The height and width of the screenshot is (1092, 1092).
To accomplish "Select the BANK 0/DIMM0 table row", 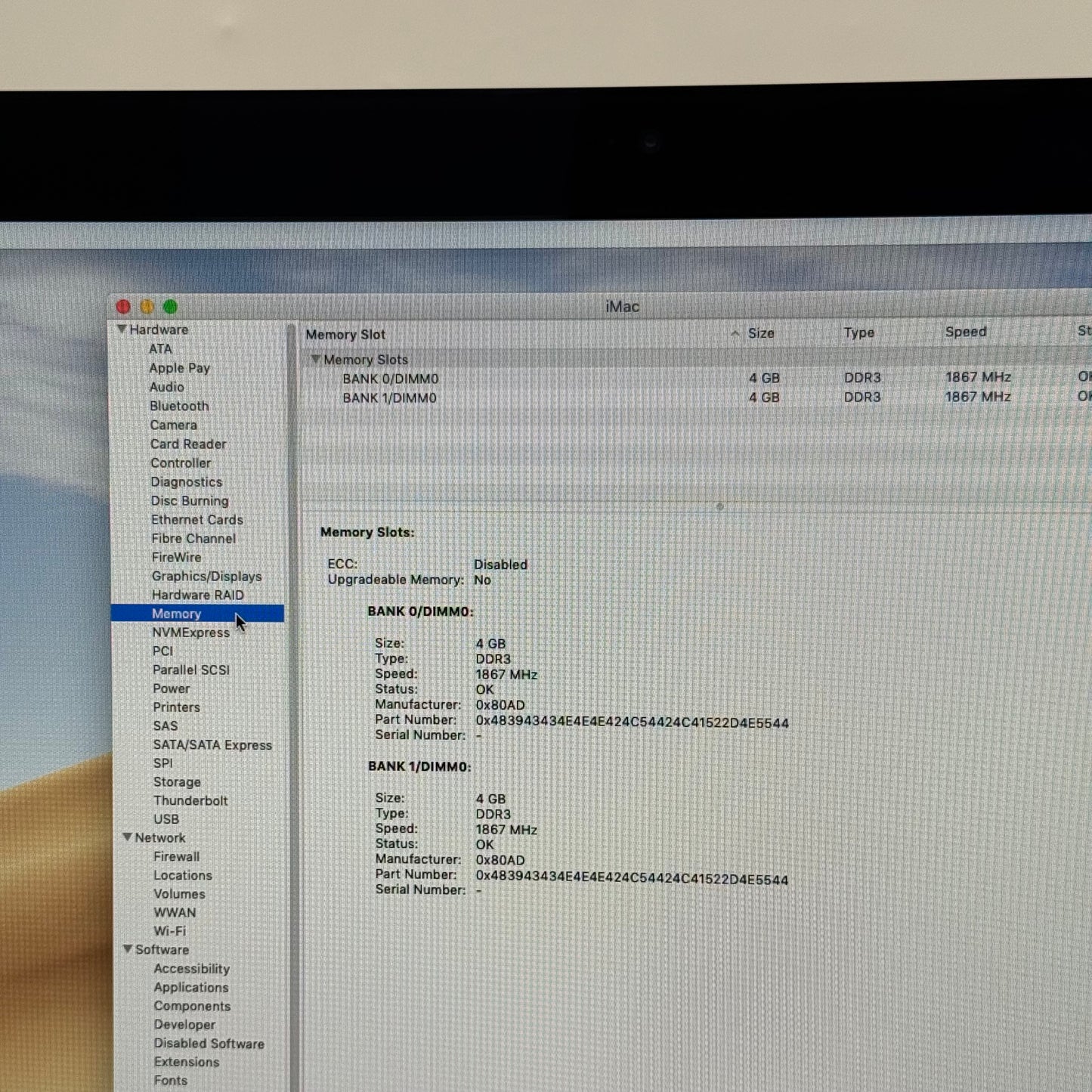I will [x=695, y=378].
